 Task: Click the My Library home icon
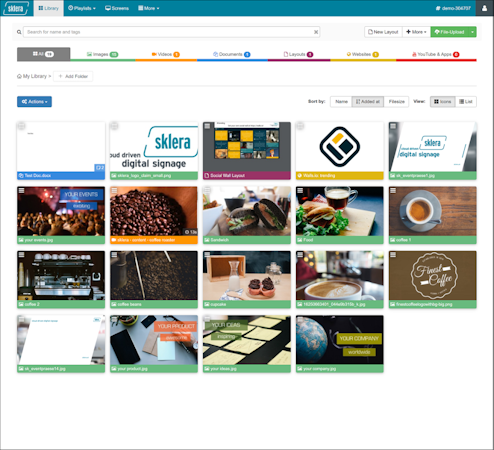pyautogui.click(x=19, y=76)
